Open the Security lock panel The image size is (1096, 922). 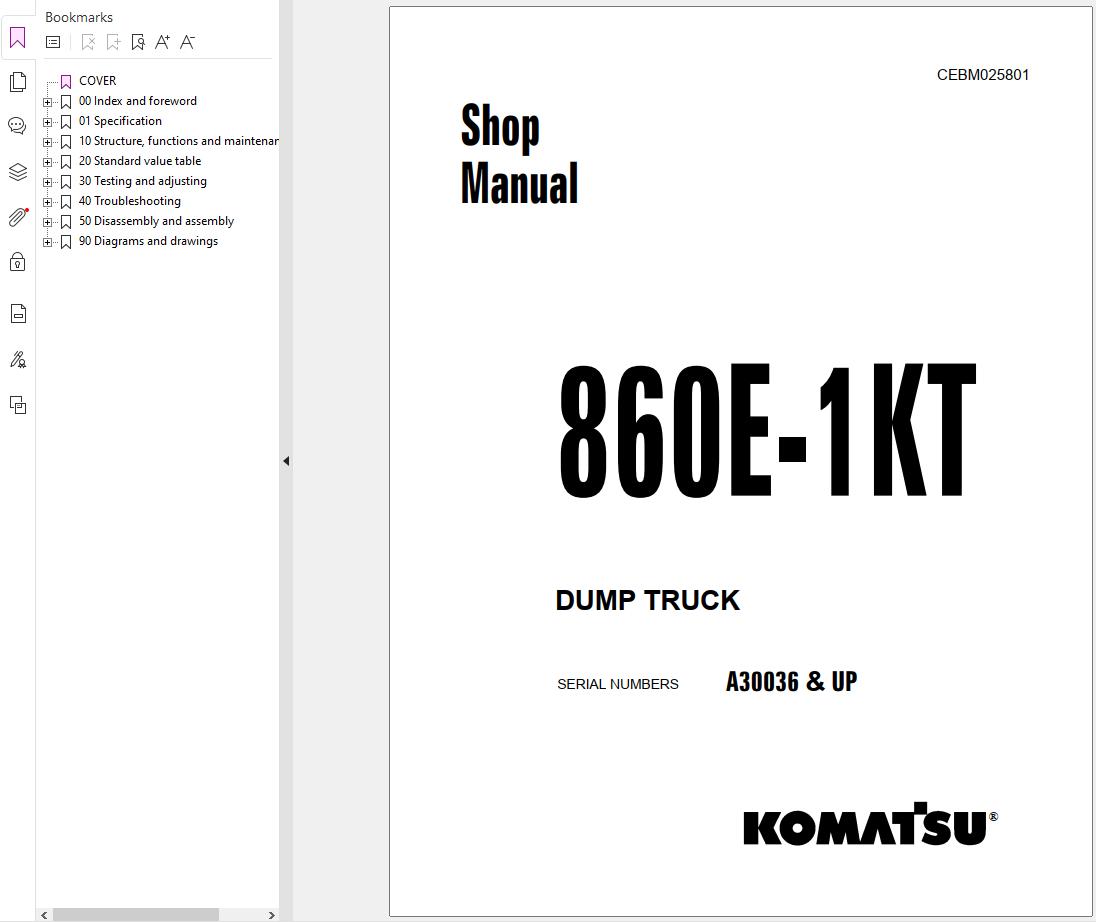17,262
